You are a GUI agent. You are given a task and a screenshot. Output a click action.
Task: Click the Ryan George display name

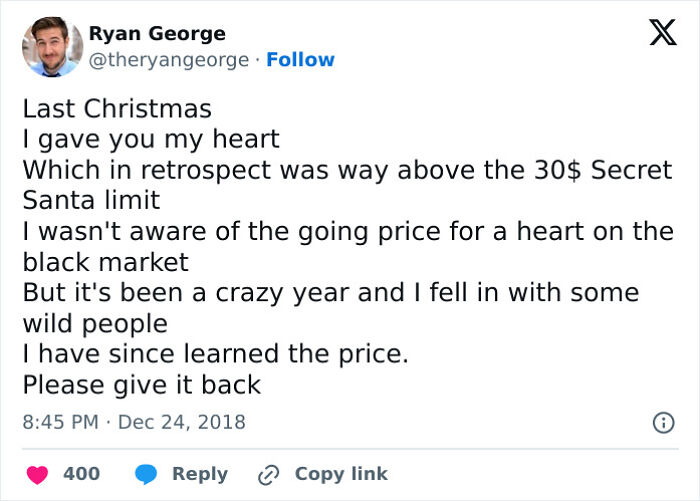coord(157,34)
